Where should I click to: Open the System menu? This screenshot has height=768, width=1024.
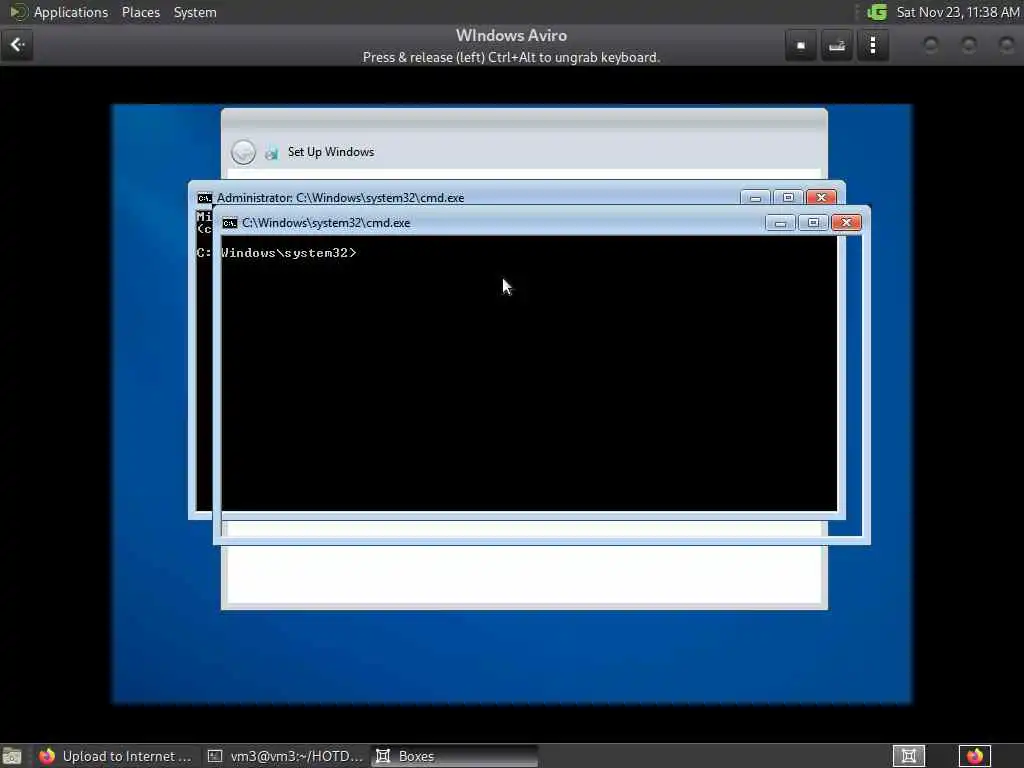tap(195, 12)
